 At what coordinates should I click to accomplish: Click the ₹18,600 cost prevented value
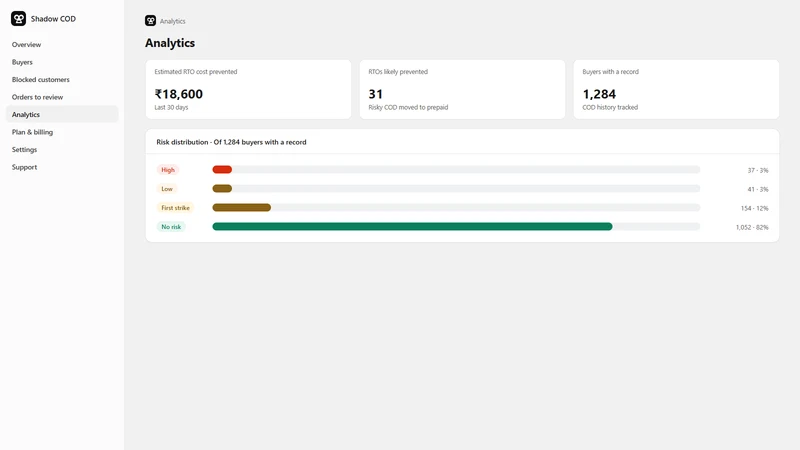pos(179,94)
